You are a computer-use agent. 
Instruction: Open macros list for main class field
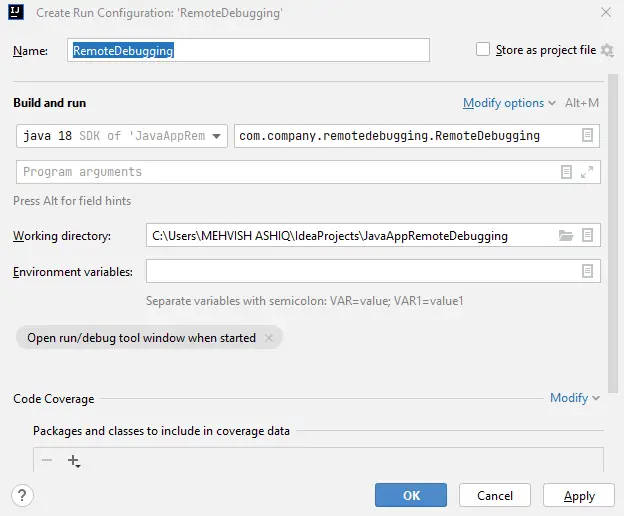pos(587,135)
